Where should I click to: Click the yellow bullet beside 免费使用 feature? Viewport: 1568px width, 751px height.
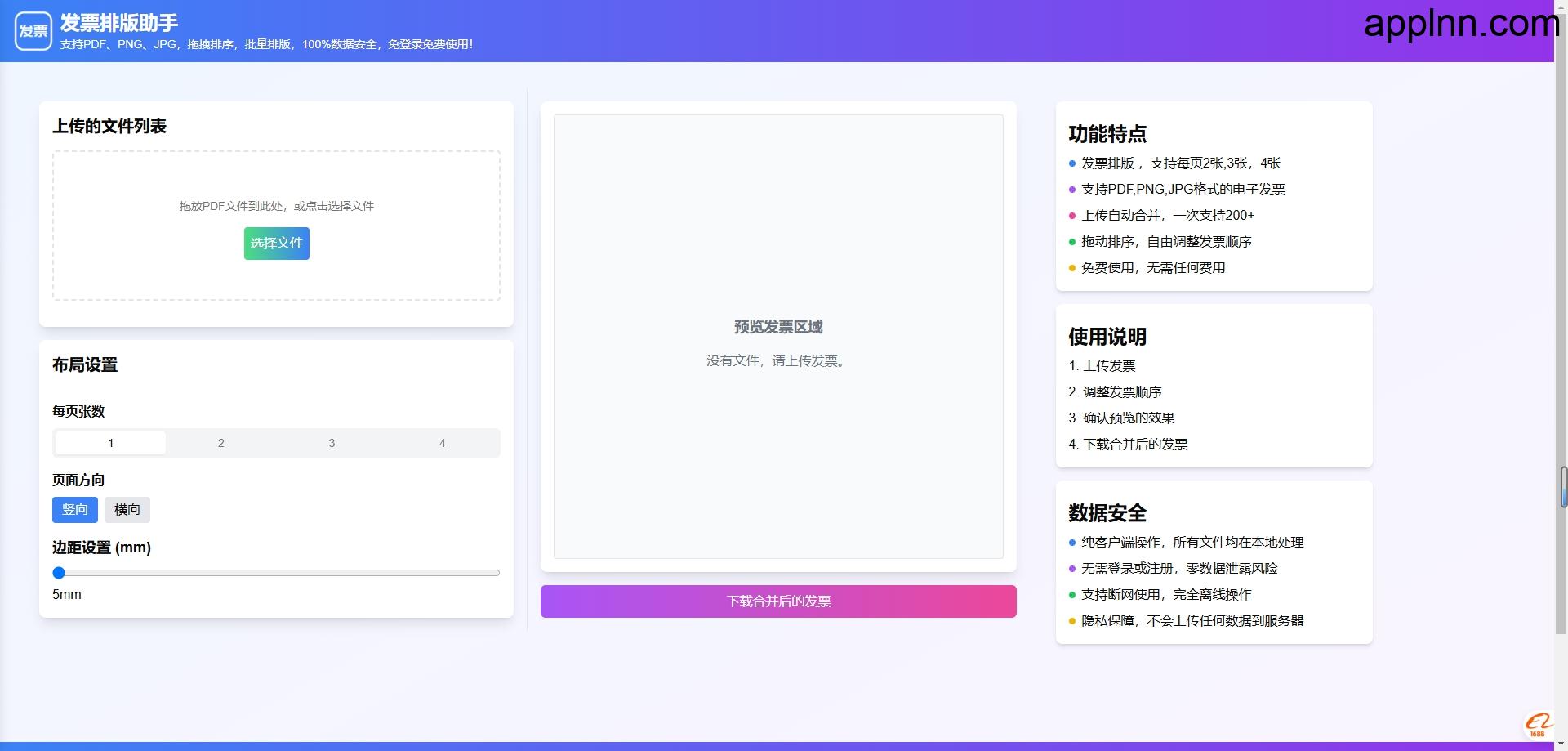[x=1072, y=268]
